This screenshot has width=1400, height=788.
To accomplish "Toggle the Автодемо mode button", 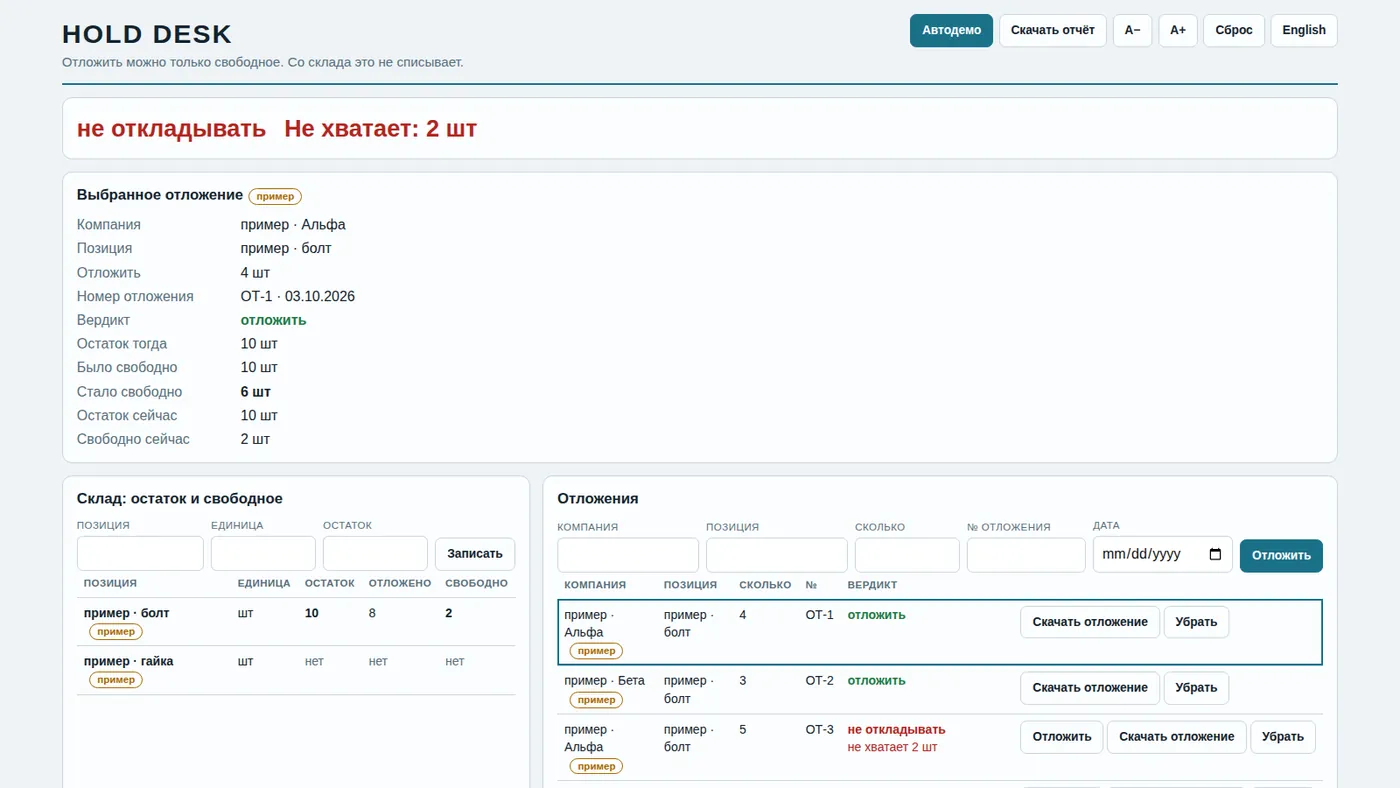I will coord(951,30).
